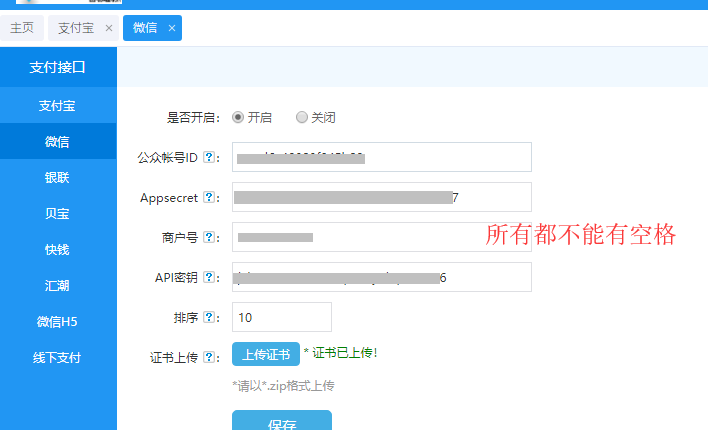The image size is (708, 430).
Task: Select 快钱 from the sidebar
Action: (58, 249)
